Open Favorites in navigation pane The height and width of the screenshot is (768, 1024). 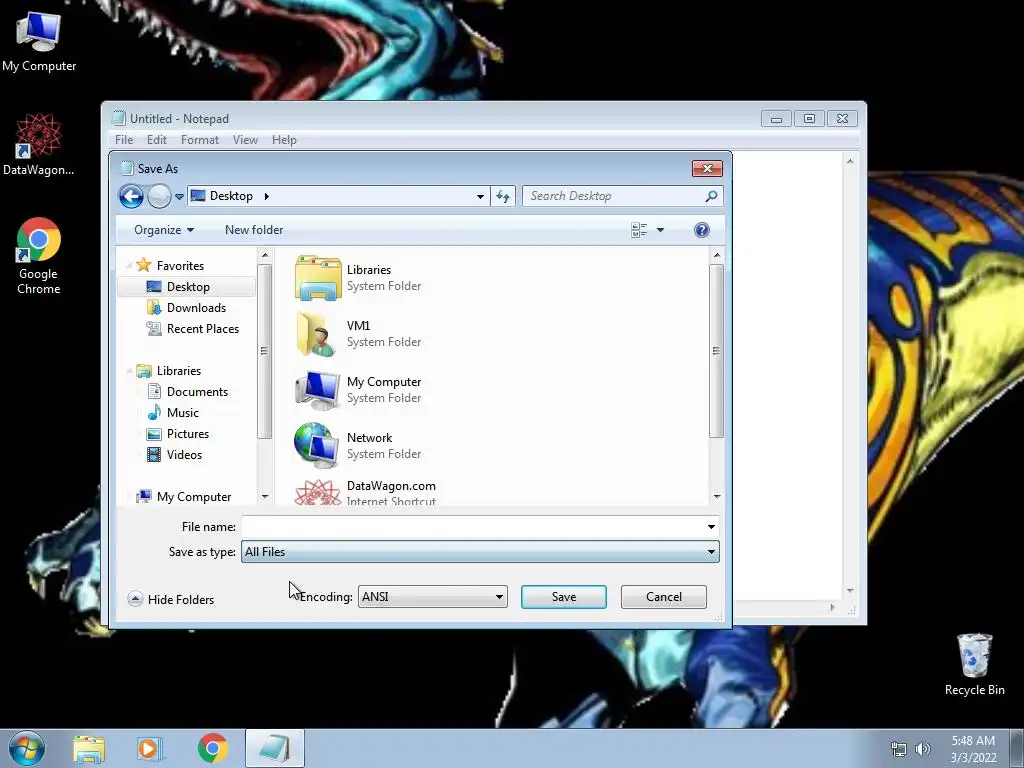click(x=180, y=266)
